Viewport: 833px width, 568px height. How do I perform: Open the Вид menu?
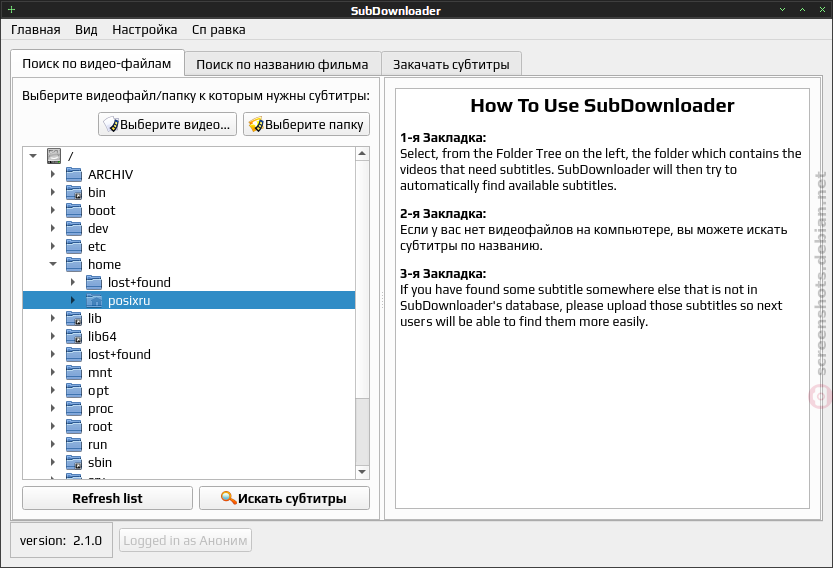point(86,30)
